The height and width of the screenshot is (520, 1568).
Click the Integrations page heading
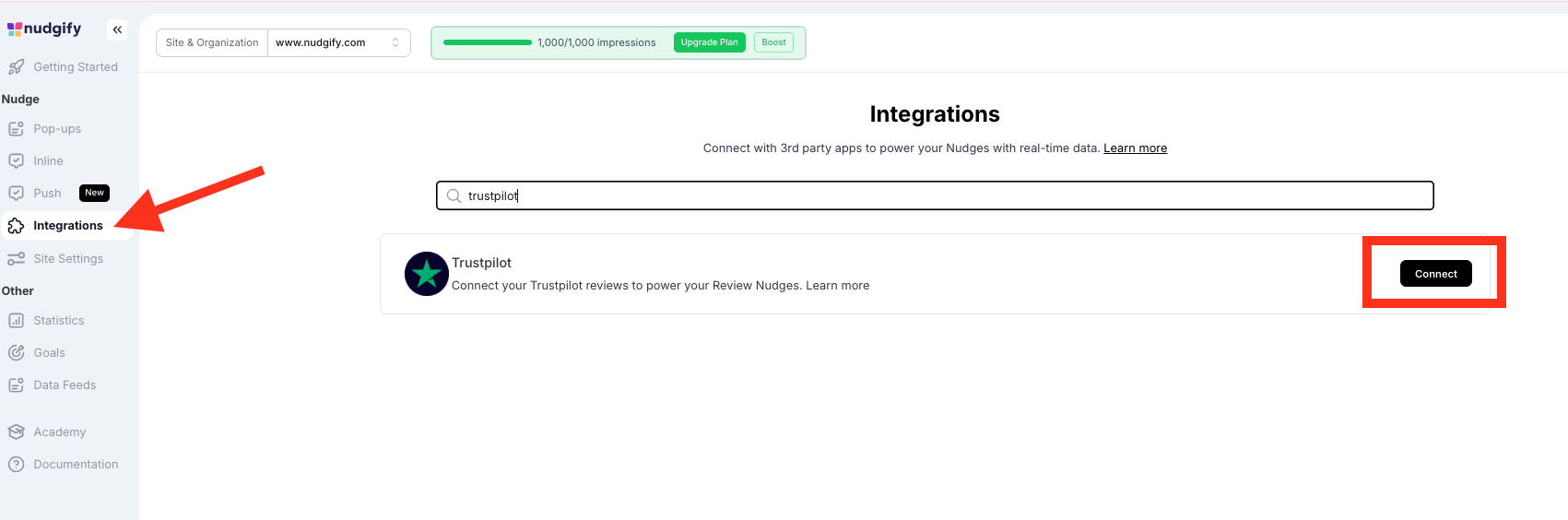coord(935,113)
